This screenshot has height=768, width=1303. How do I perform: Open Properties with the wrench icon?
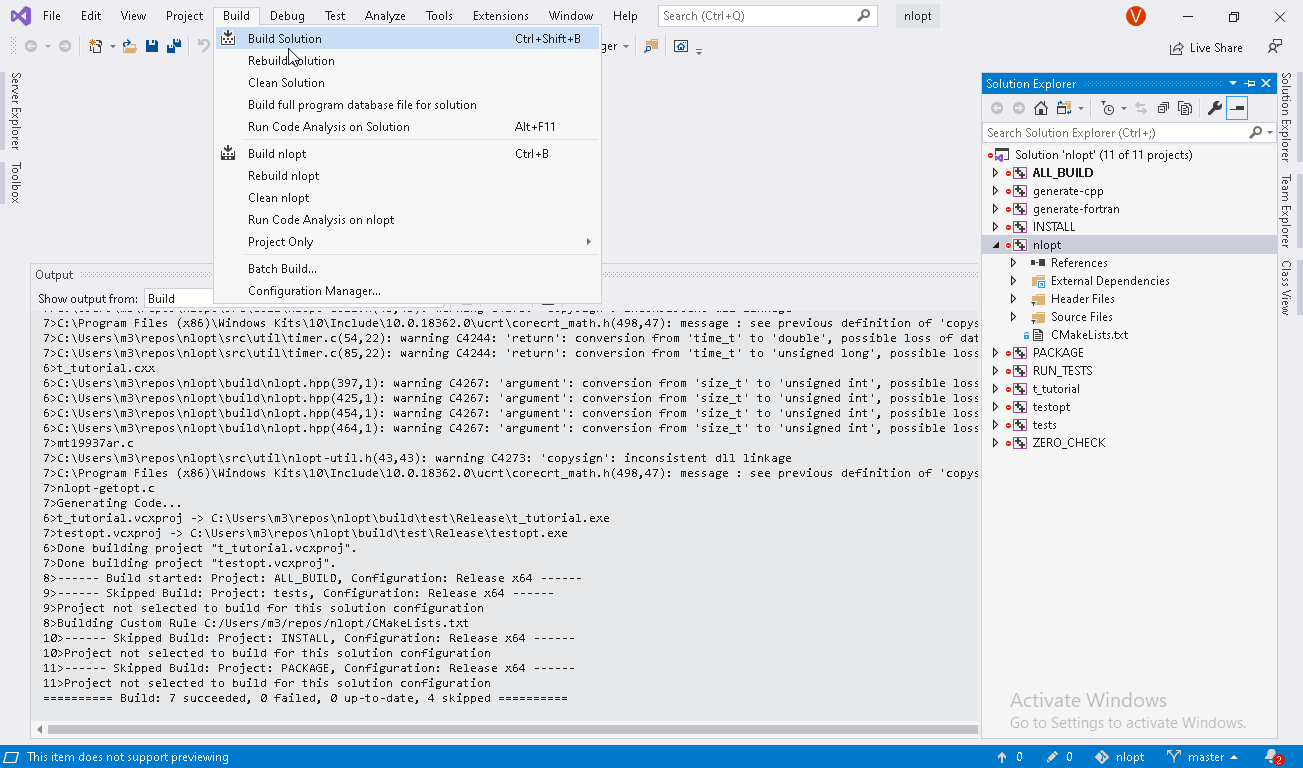point(1215,108)
